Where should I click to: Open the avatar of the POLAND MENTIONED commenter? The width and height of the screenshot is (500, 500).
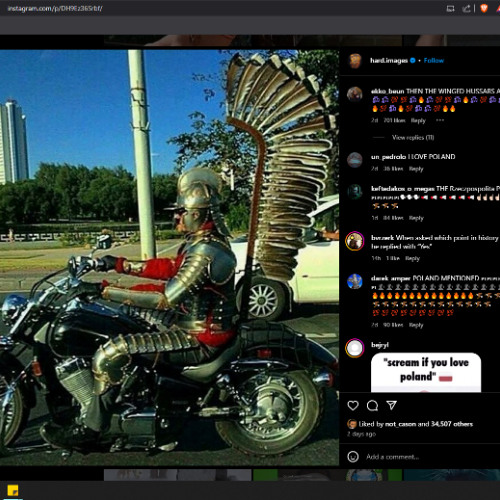click(355, 282)
